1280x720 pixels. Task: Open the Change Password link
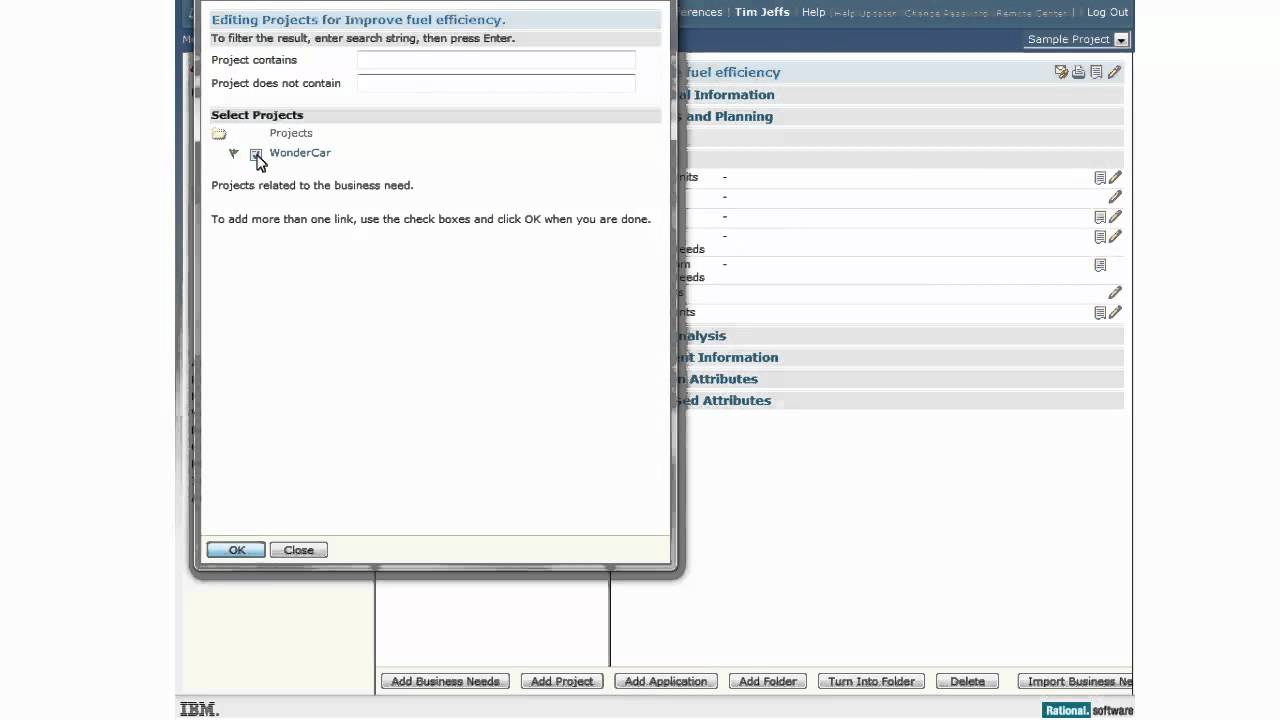[x=946, y=13]
